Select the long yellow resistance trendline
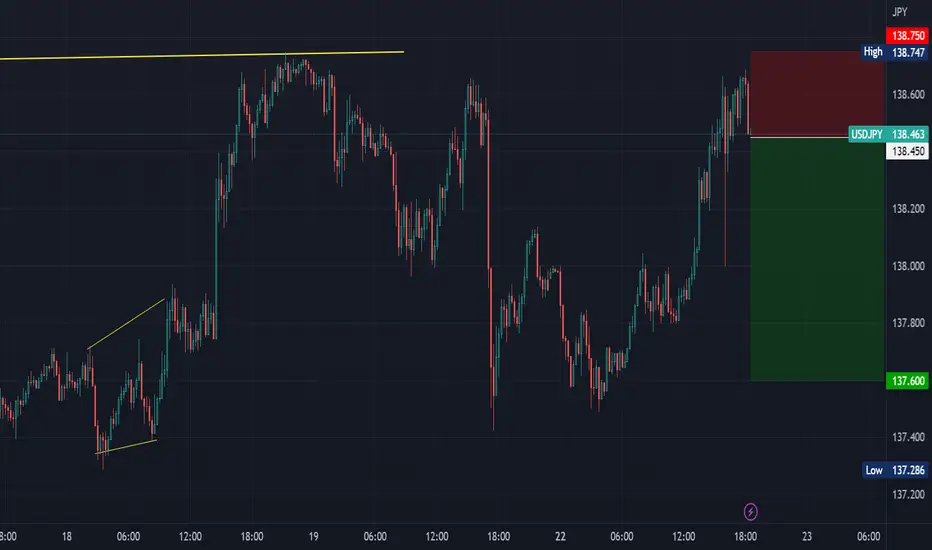The image size is (932, 550). click(x=202, y=55)
